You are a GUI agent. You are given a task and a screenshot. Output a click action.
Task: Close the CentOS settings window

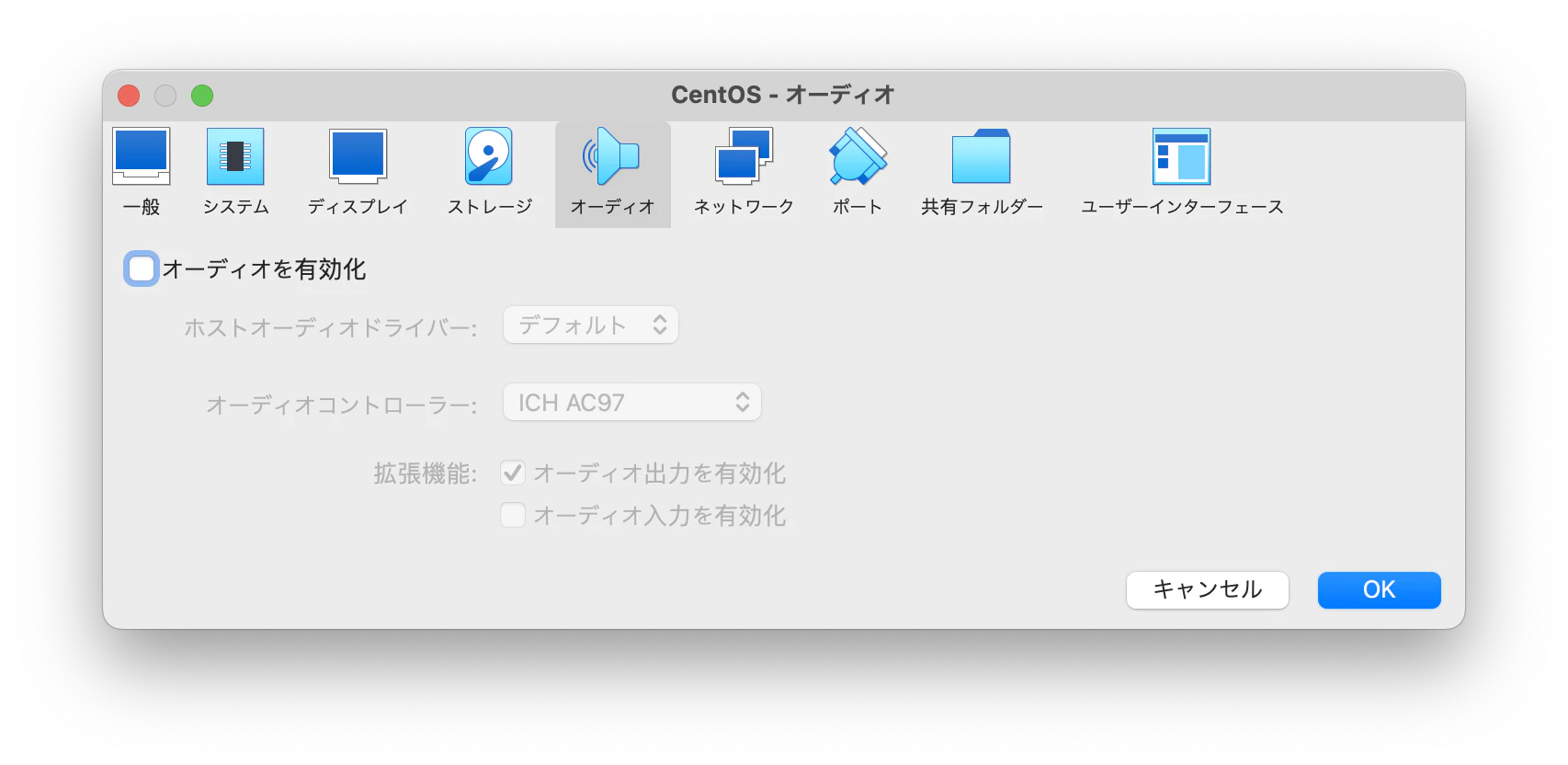pyautogui.click(x=129, y=96)
